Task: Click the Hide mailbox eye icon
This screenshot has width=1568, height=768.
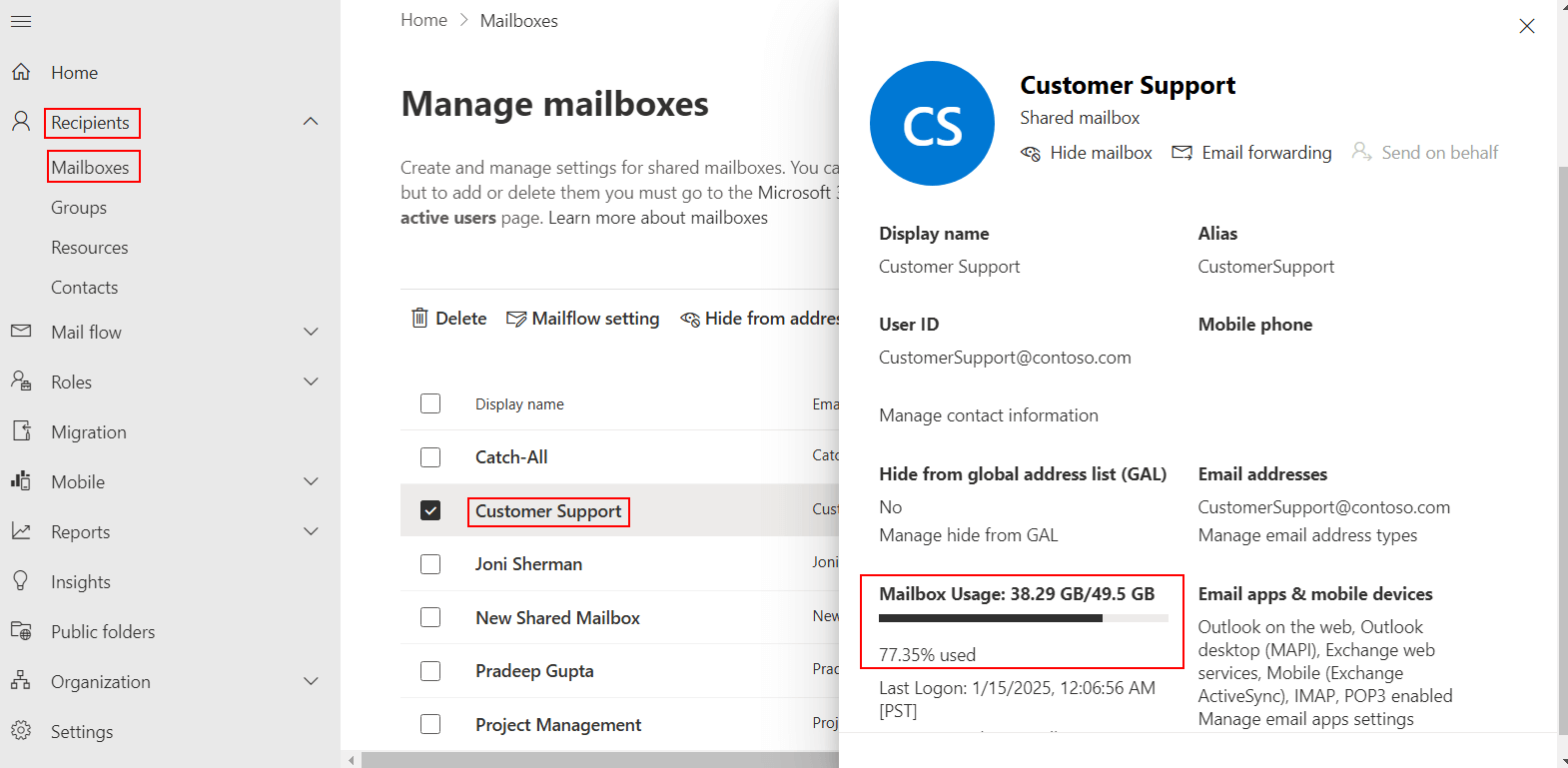Action: (x=1031, y=153)
